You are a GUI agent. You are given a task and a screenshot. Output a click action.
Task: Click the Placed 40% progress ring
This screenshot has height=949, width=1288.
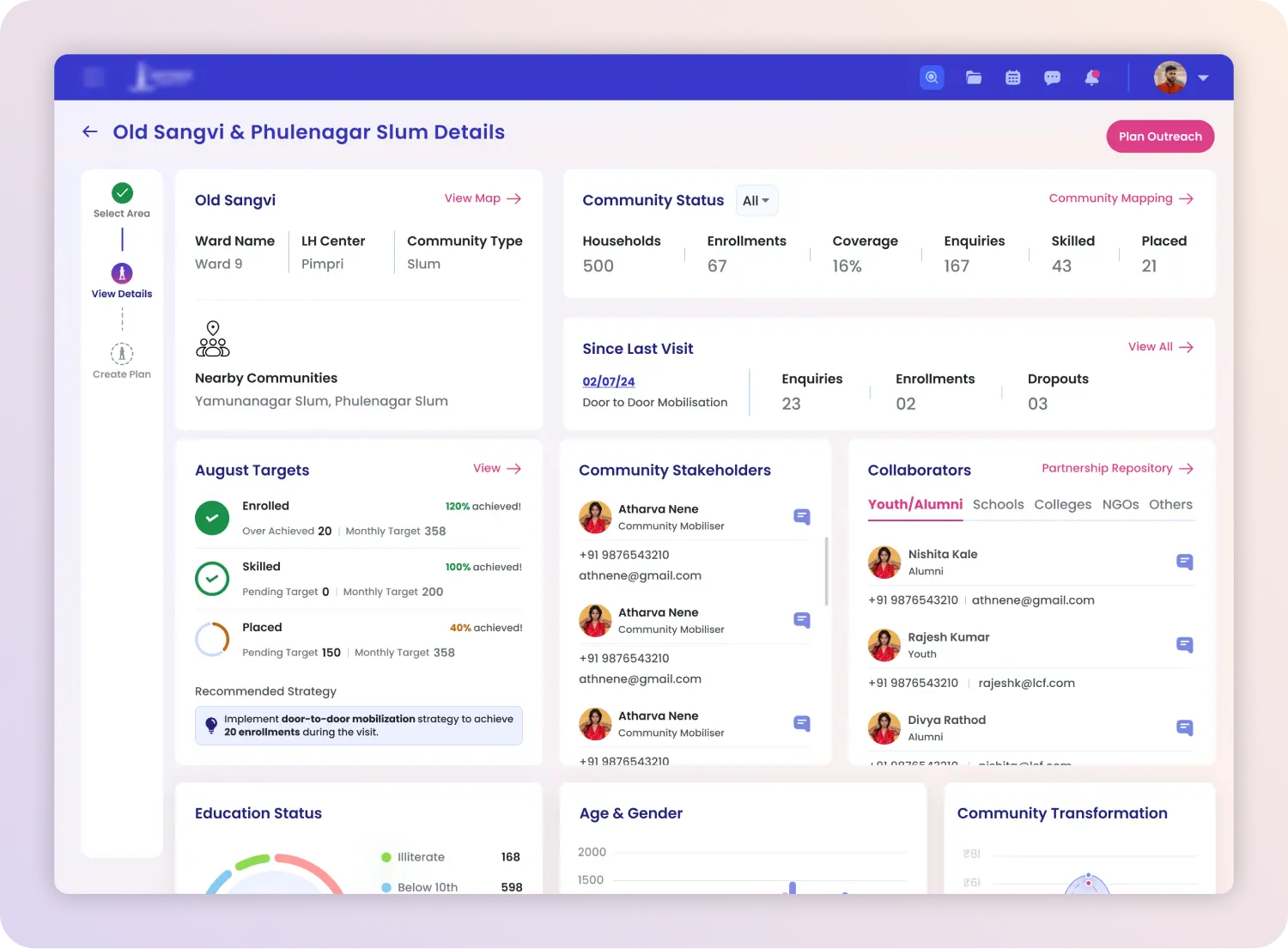click(x=212, y=640)
